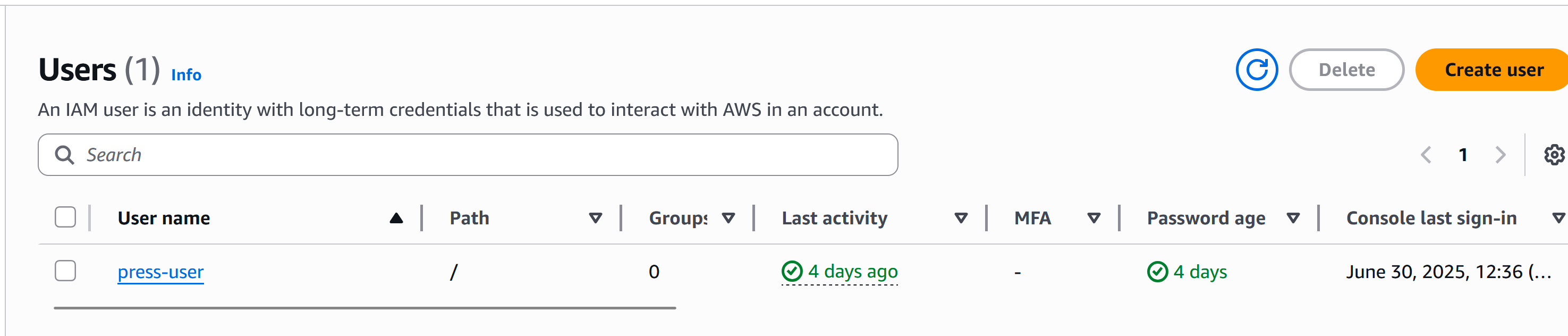This screenshot has width=1568, height=336.
Task: Refresh the users list
Action: tap(1256, 70)
